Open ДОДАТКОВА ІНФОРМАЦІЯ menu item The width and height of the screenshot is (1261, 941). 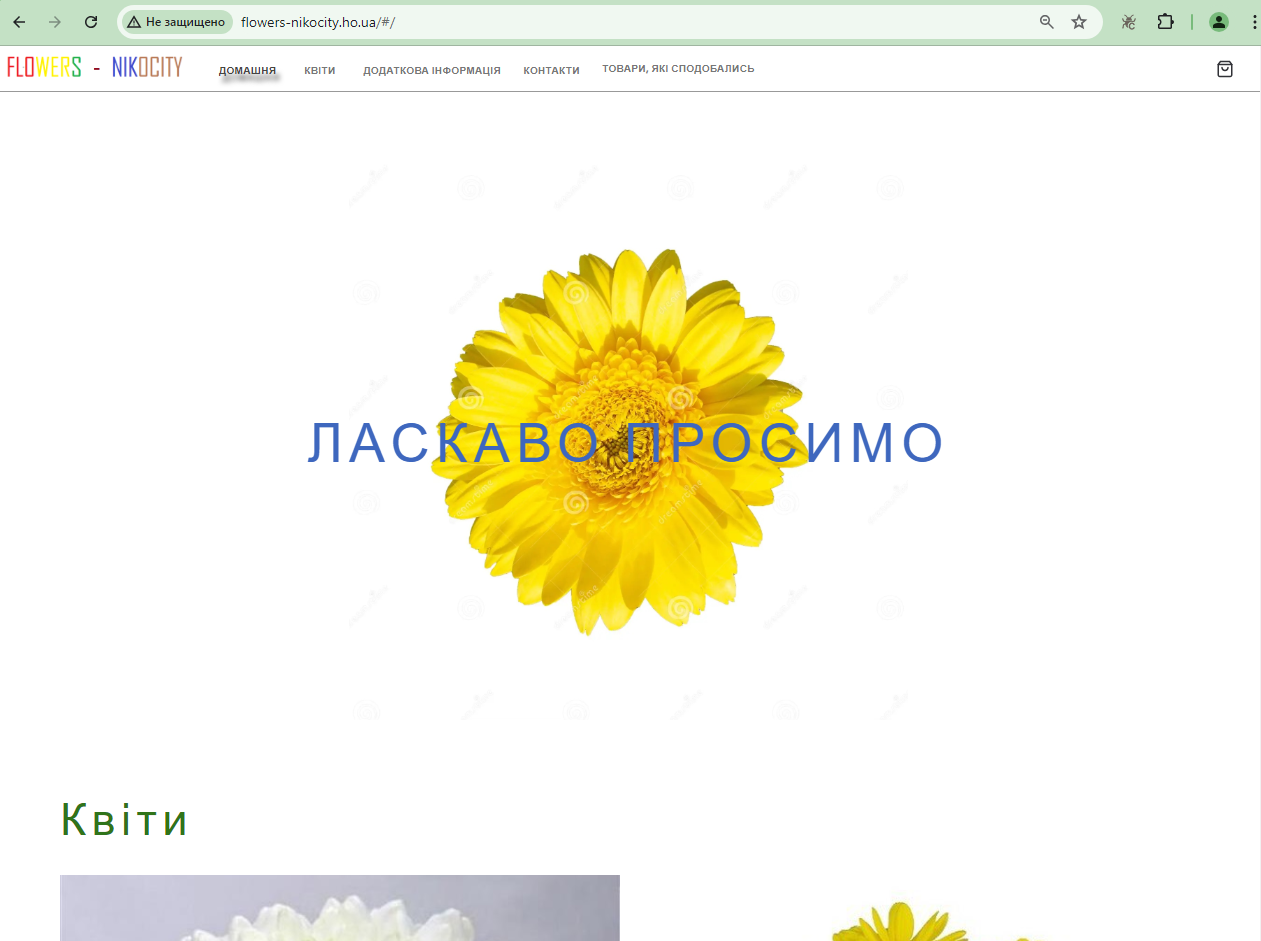pyautogui.click(x=432, y=70)
